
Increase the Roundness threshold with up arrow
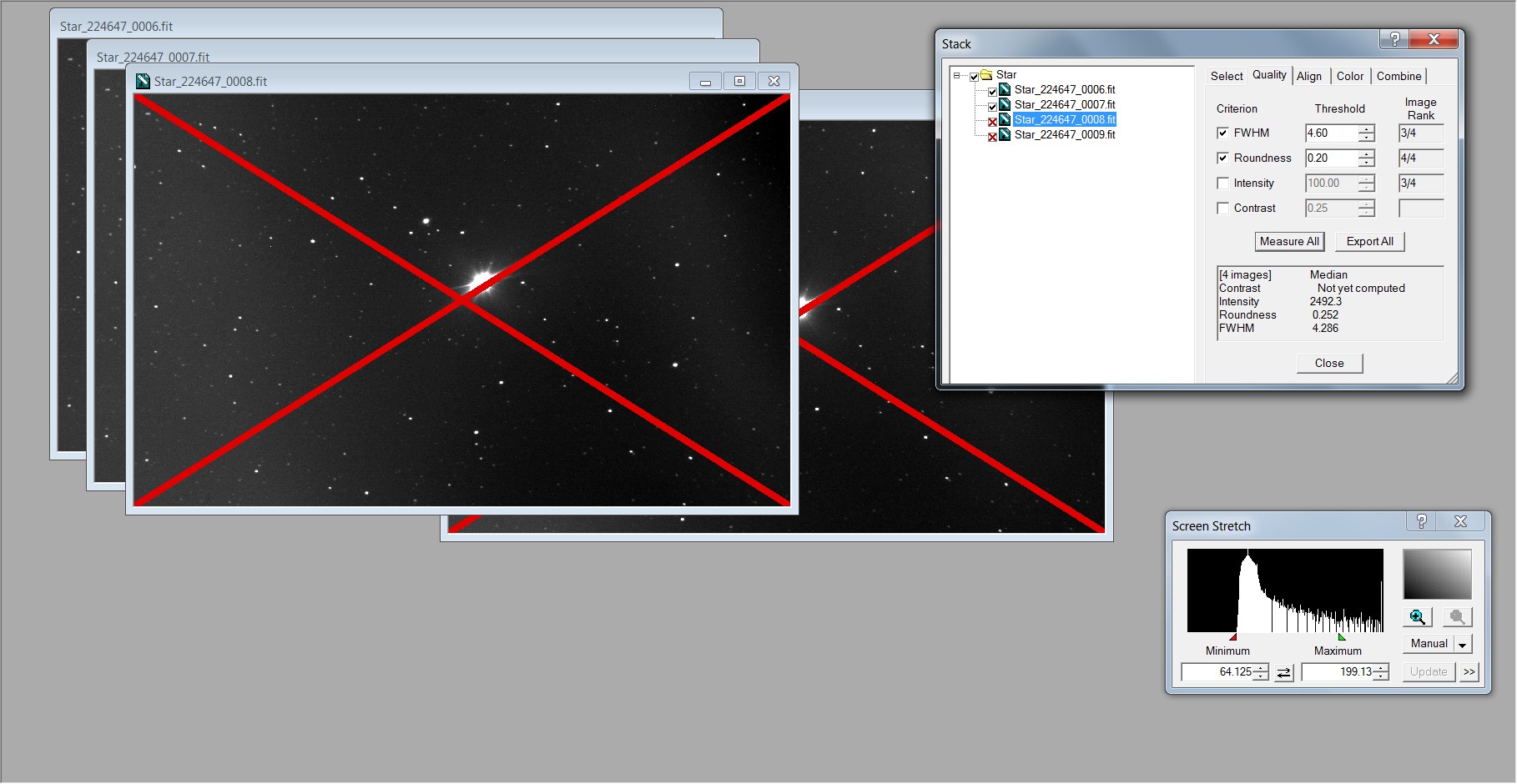[x=1366, y=153]
